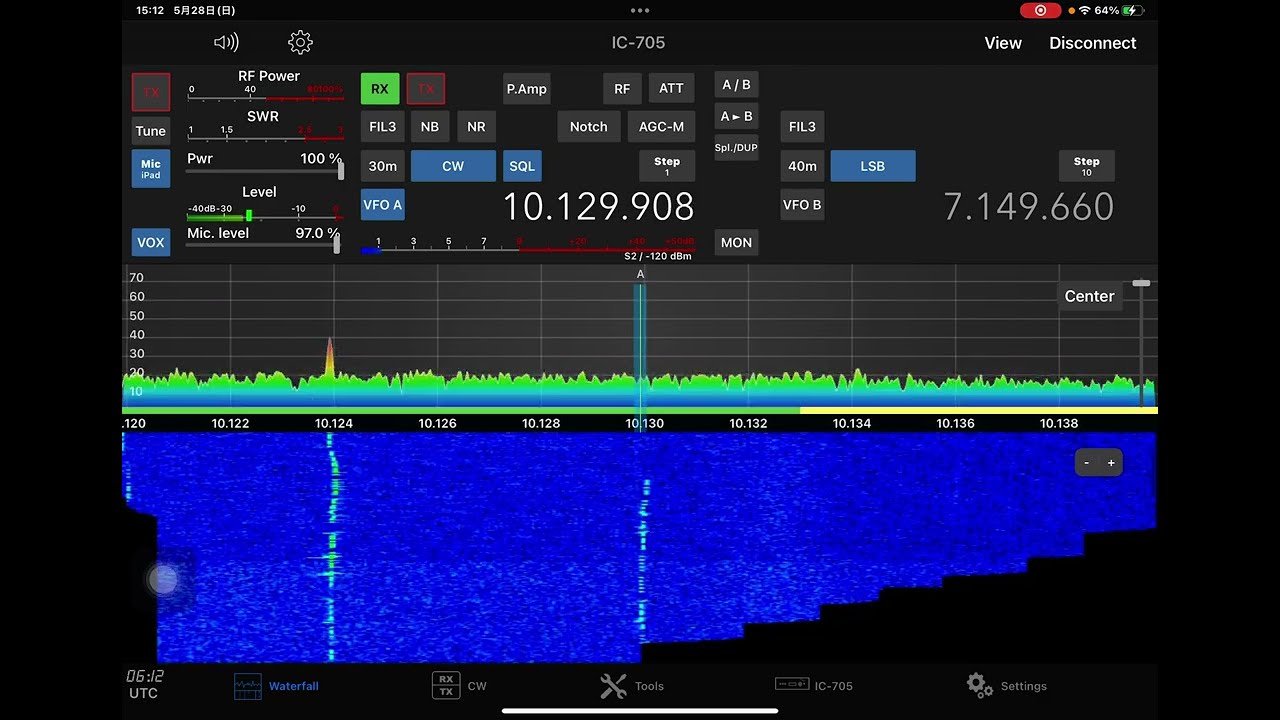The image size is (1280, 720).
Task: Open VFO A FIL3 filter selector
Action: (x=383, y=127)
